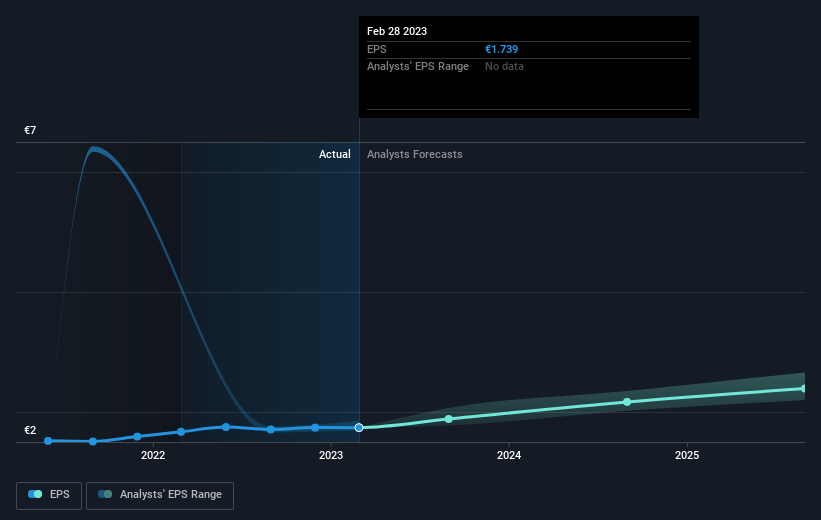
Task: Click the EPS data point just before the 2022 label
Action: (137, 436)
